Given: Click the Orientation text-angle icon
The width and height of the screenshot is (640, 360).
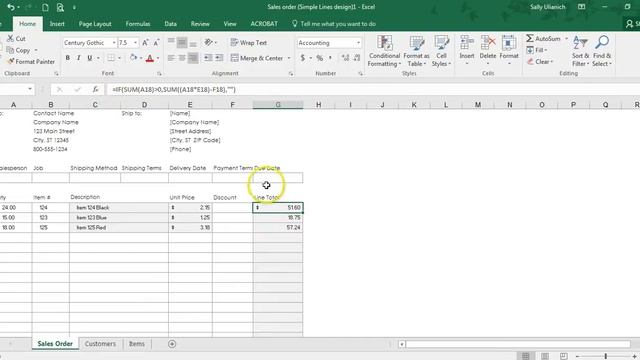Looking at the screenshot, I should pyautogui.click(x=208, y=42).
